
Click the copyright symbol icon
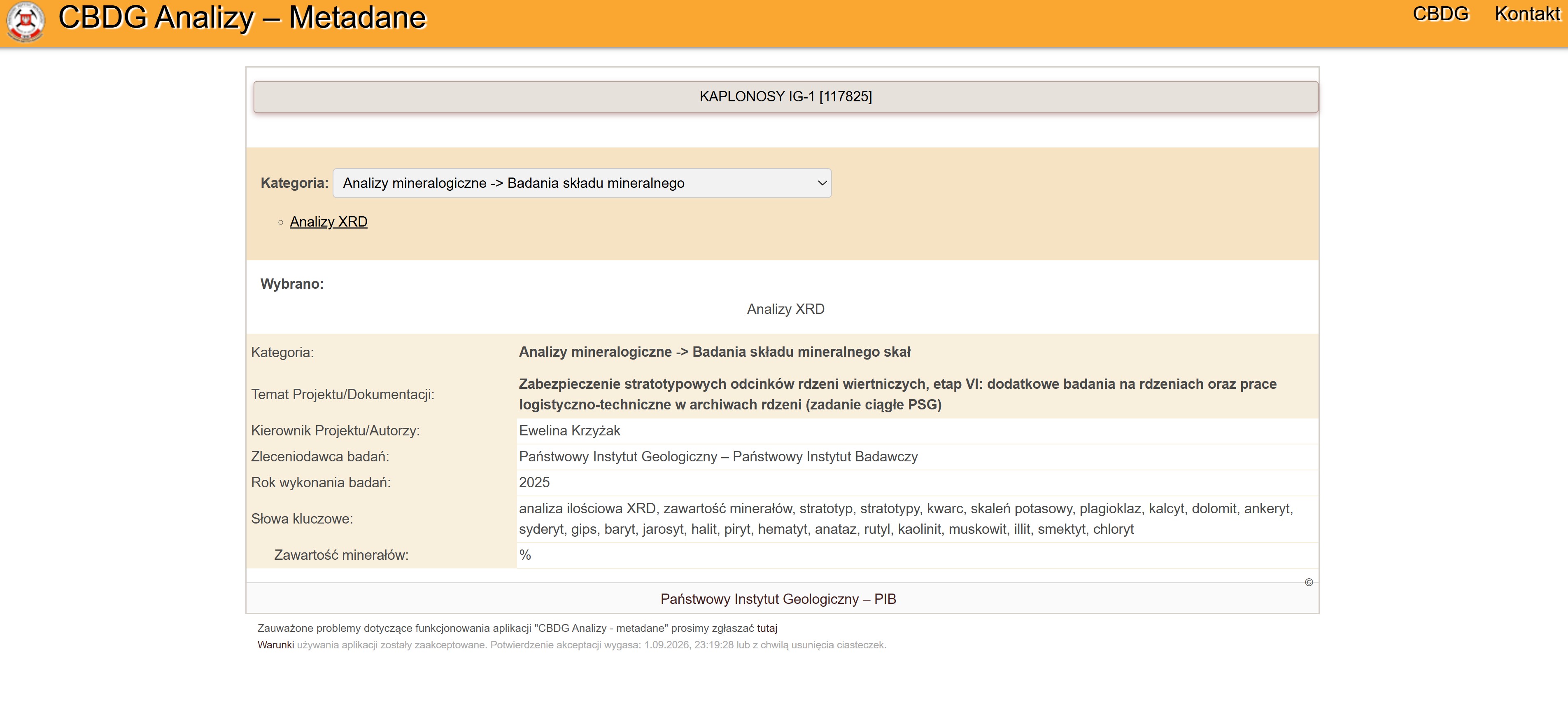[x=1309, y=582]
